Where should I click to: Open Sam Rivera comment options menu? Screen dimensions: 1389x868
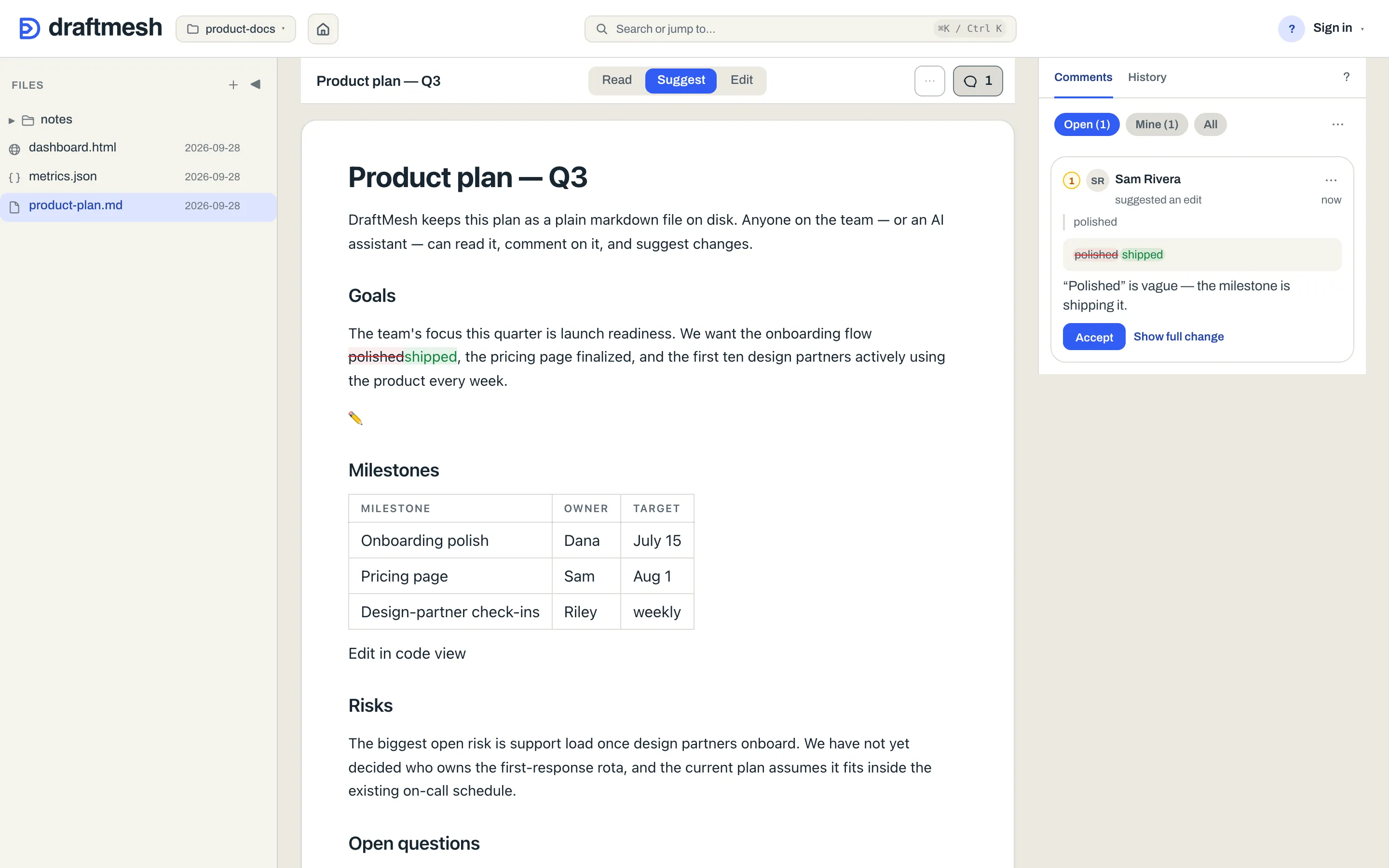[1331, 180]
